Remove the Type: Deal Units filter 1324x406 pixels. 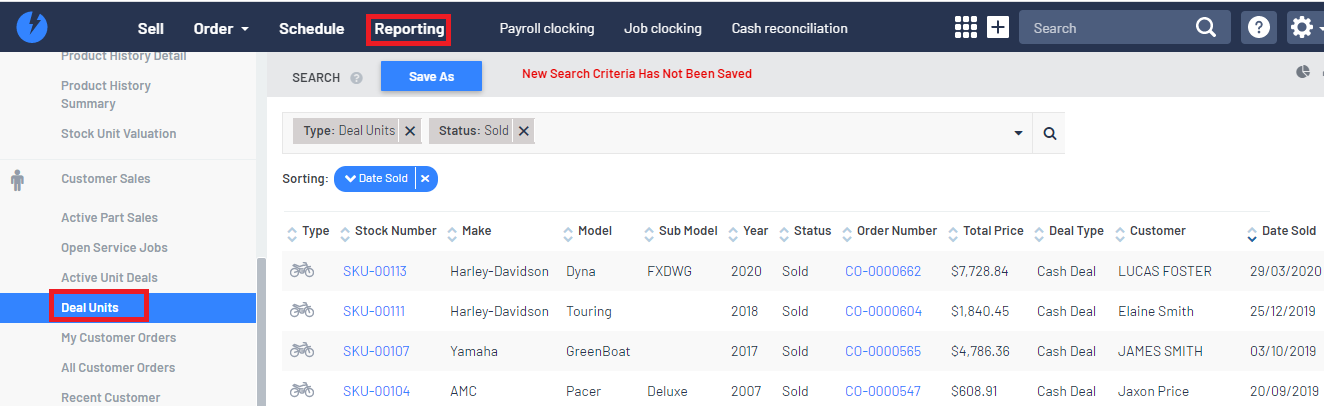click(410, 131)
